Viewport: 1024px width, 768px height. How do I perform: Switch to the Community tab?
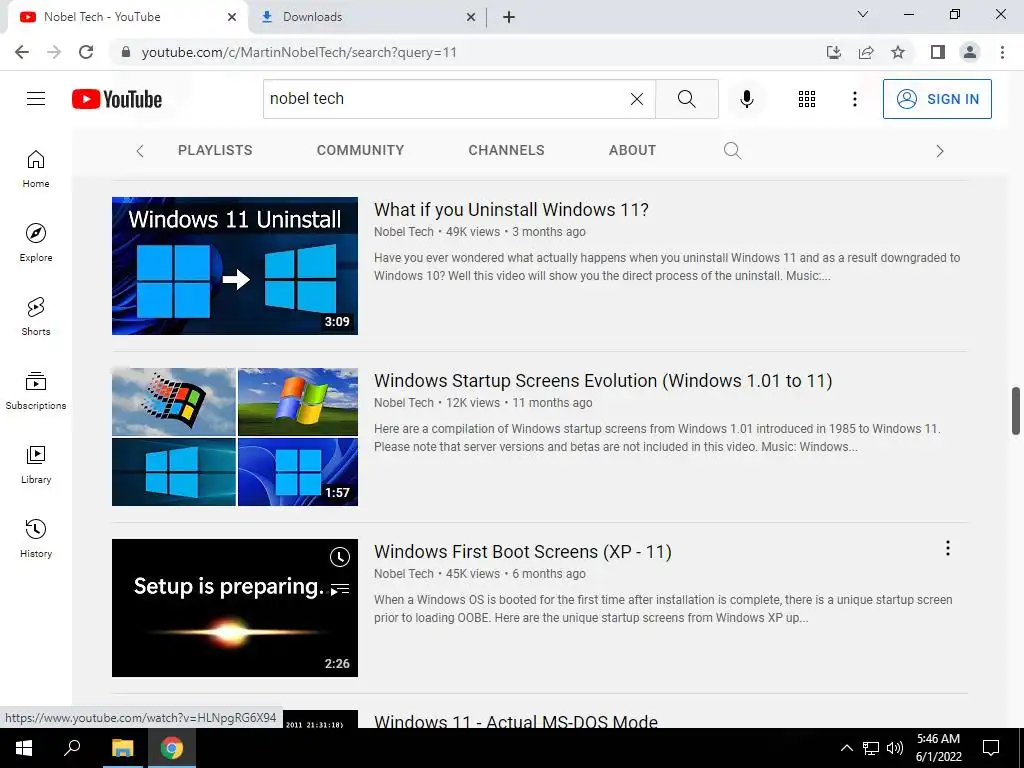(360, 150)
